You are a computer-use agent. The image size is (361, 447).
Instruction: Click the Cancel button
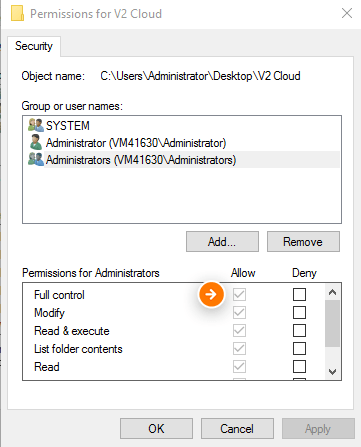237,428
